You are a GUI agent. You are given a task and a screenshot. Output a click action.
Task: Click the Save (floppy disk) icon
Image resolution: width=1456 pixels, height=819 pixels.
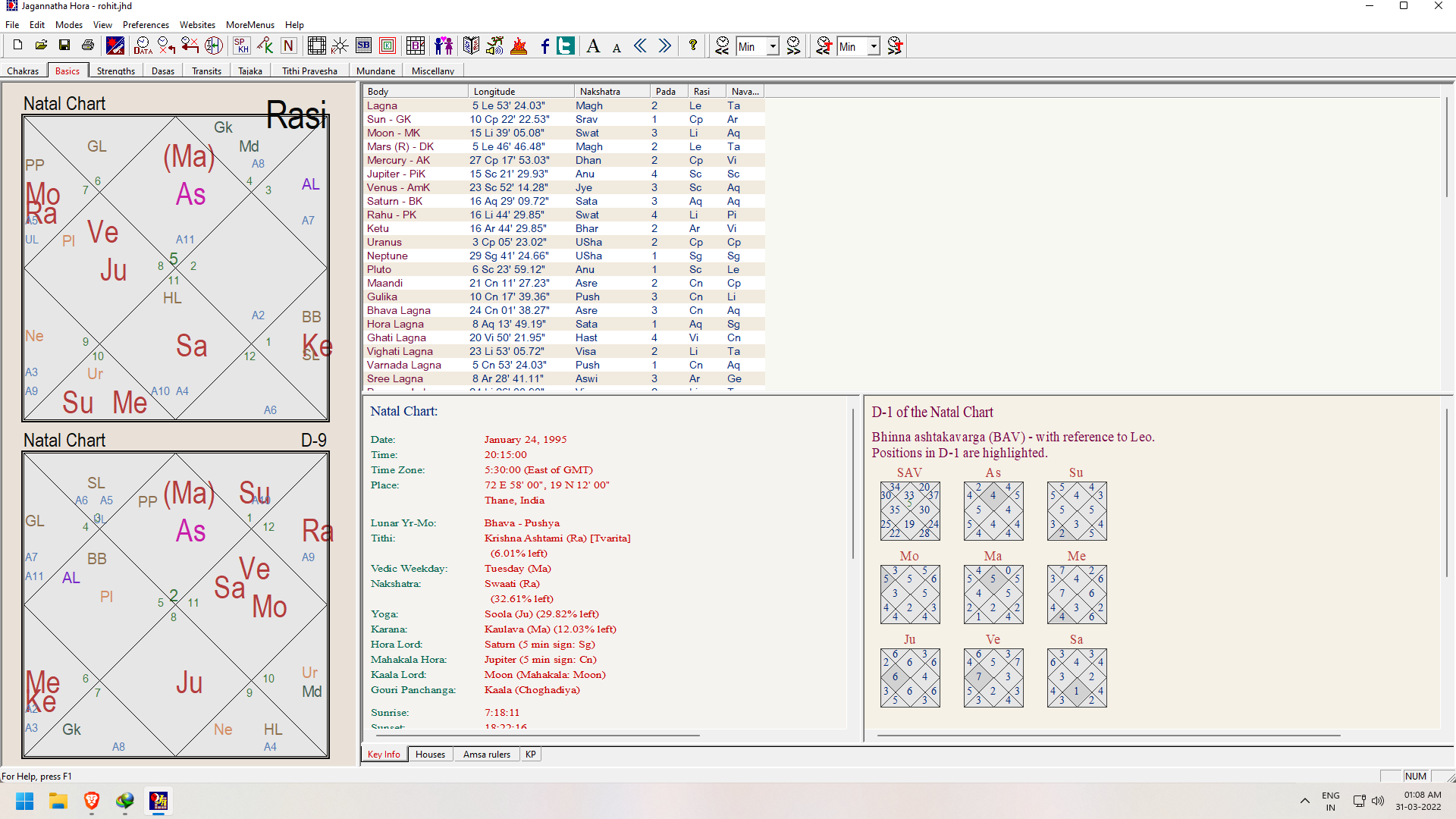pyautogui.click(x=64, y=45)
